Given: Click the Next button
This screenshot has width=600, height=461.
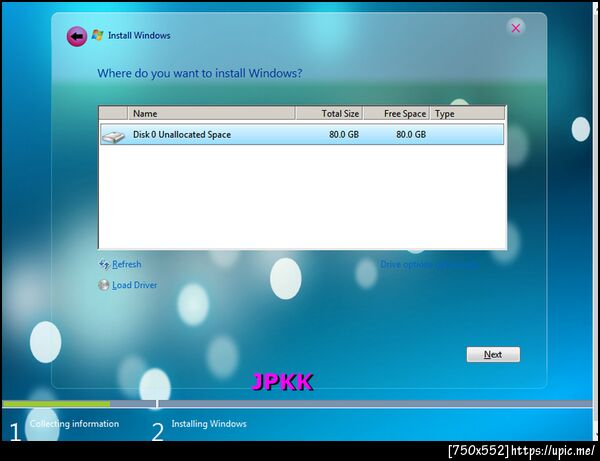Looking at the screenshot, I should pyautogui.click(x=493, y=354).
